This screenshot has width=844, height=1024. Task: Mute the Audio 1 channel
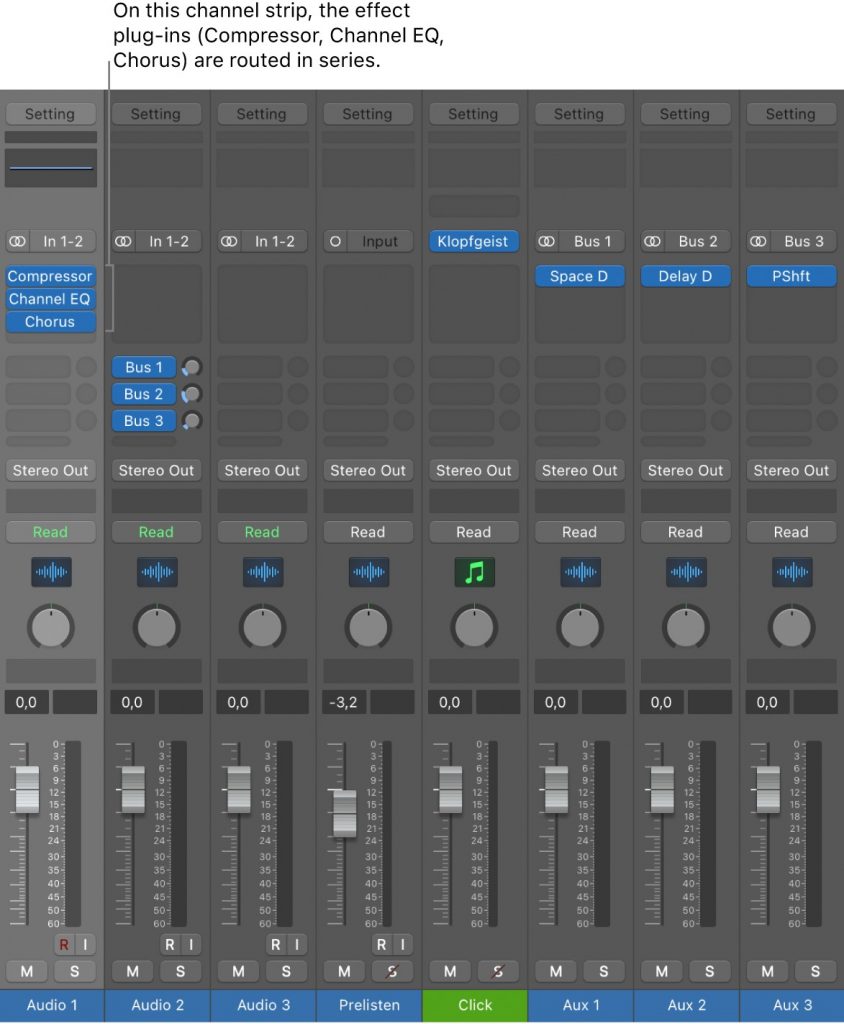point(27,971)
